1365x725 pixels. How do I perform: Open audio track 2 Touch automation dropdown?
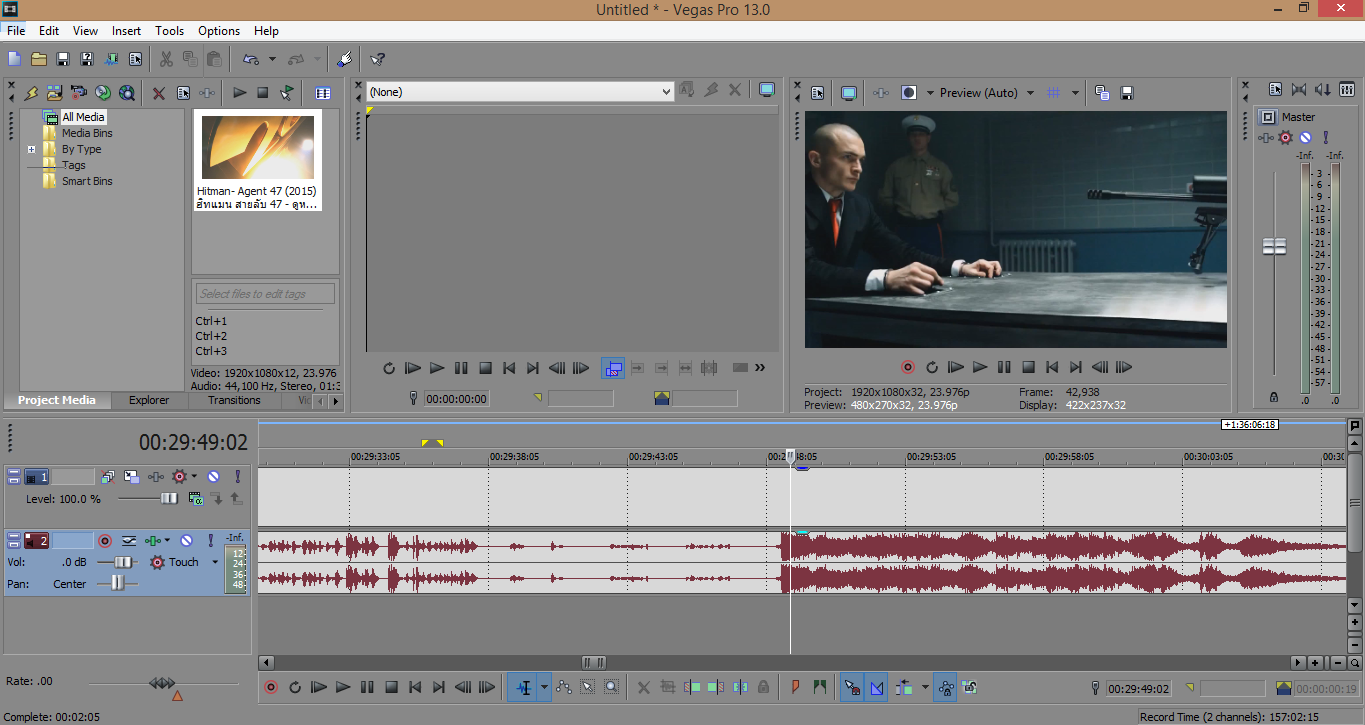click(214, 562)
